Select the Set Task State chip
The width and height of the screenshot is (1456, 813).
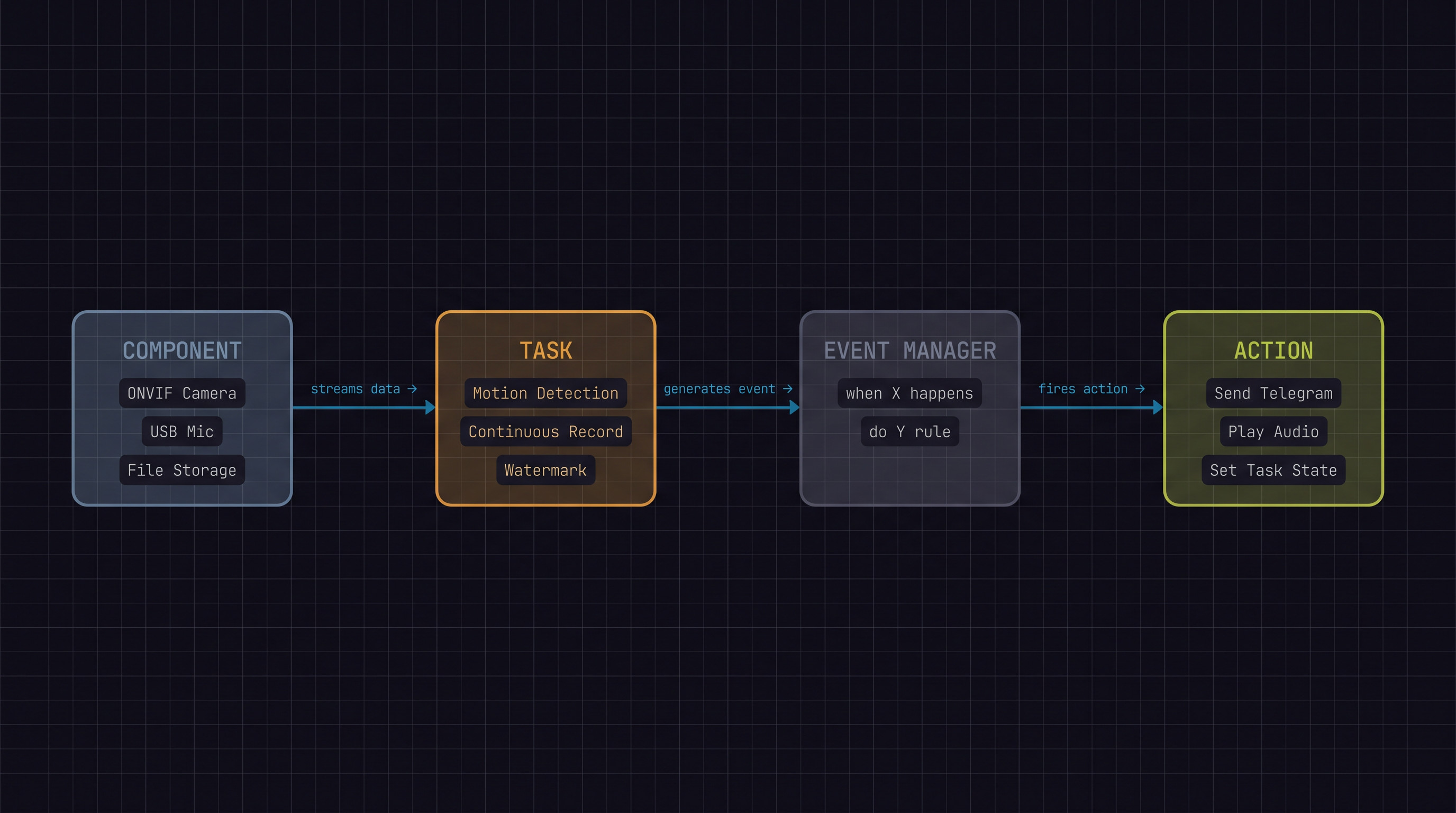tap(1274, 470)
